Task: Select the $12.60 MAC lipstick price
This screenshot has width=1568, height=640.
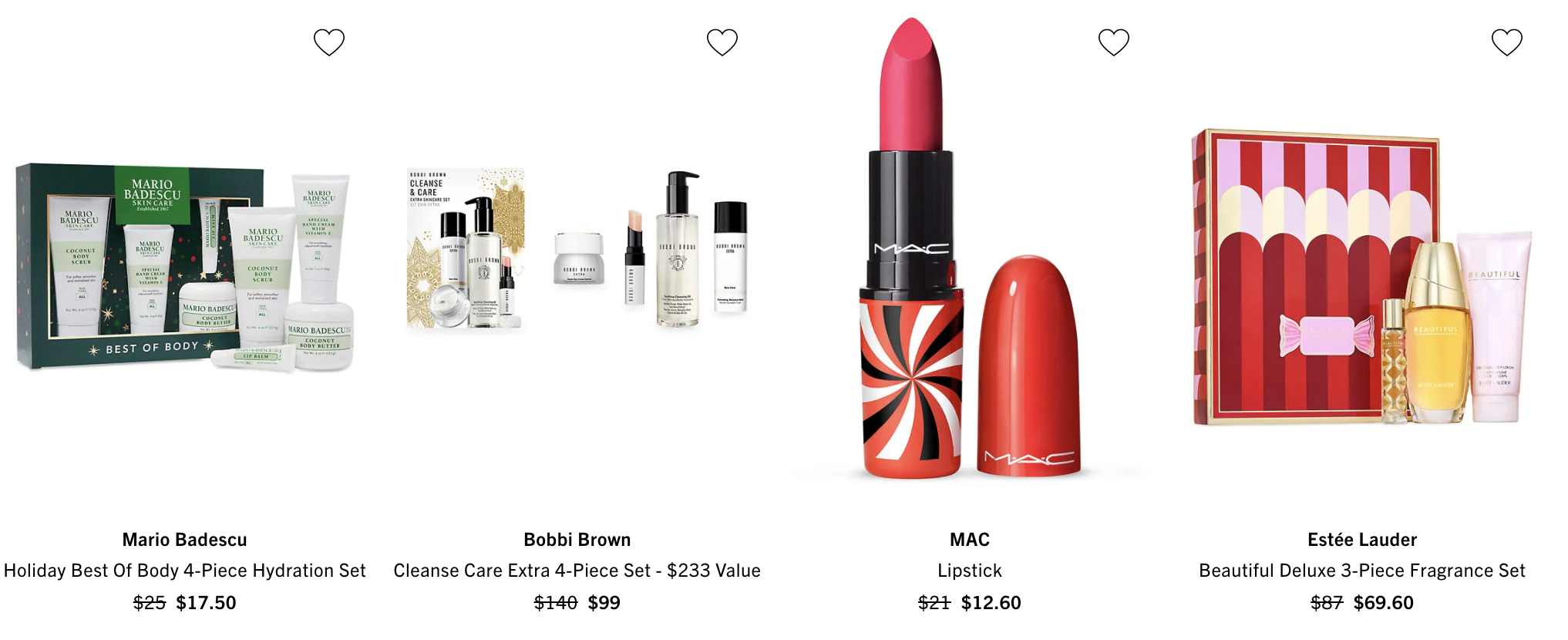Action: pos(991,603)
